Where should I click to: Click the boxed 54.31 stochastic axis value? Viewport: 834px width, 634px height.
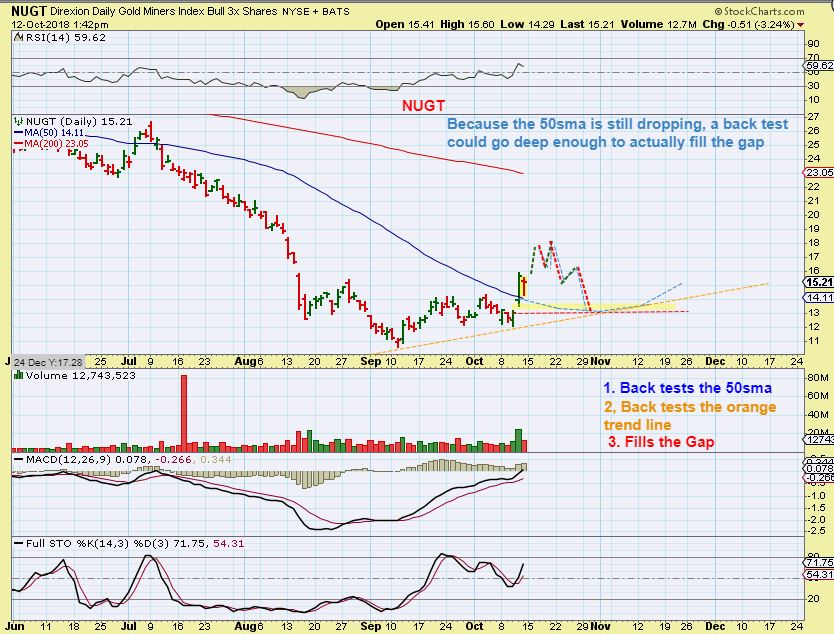coord(819,574)
